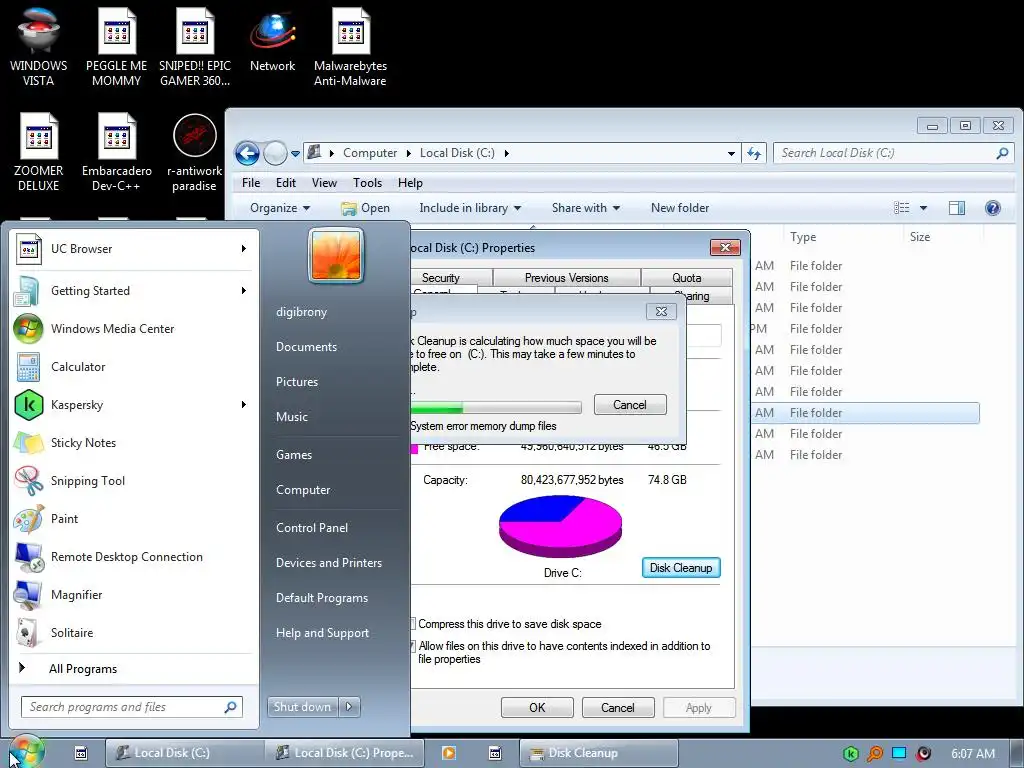Open the View menu in Explorer
Screen dimensions: 1024x768
tap(324, 183)
